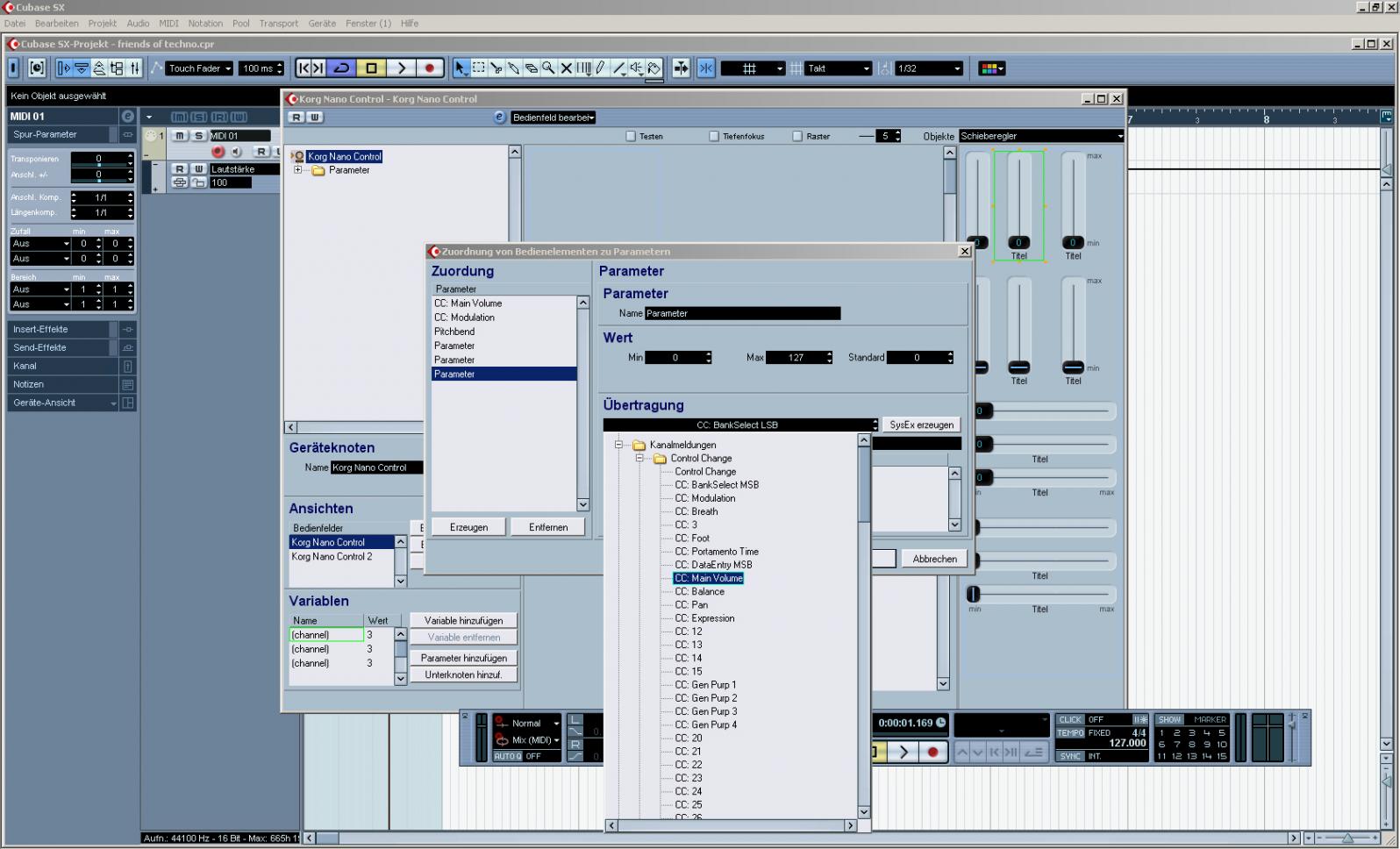This screenshot has height=849, width=1400.
Task: Tick the Raster checkbox
Action: (x=797, y=136)
